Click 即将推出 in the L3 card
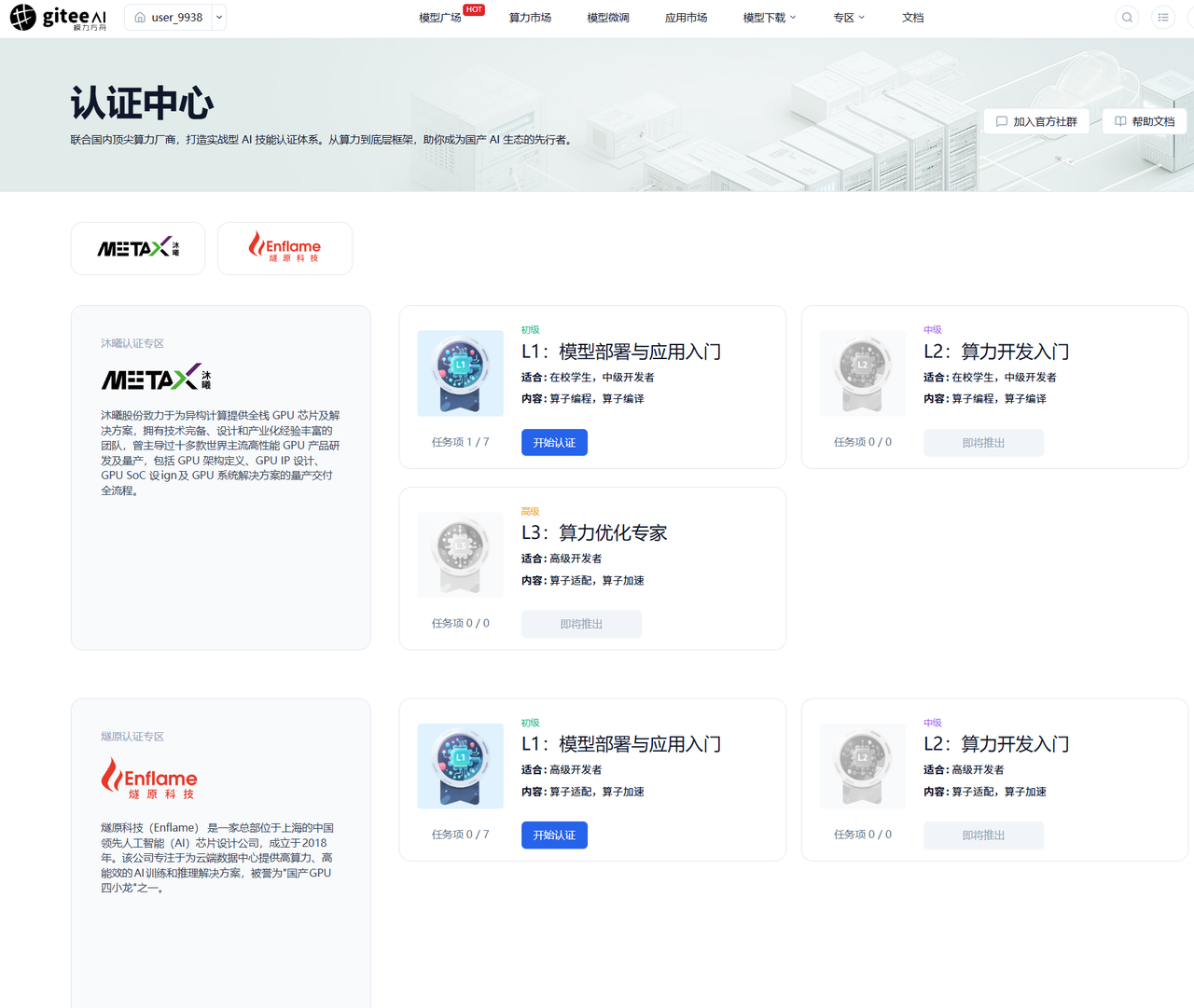The image size is (1194, 1008). (581, 624)
